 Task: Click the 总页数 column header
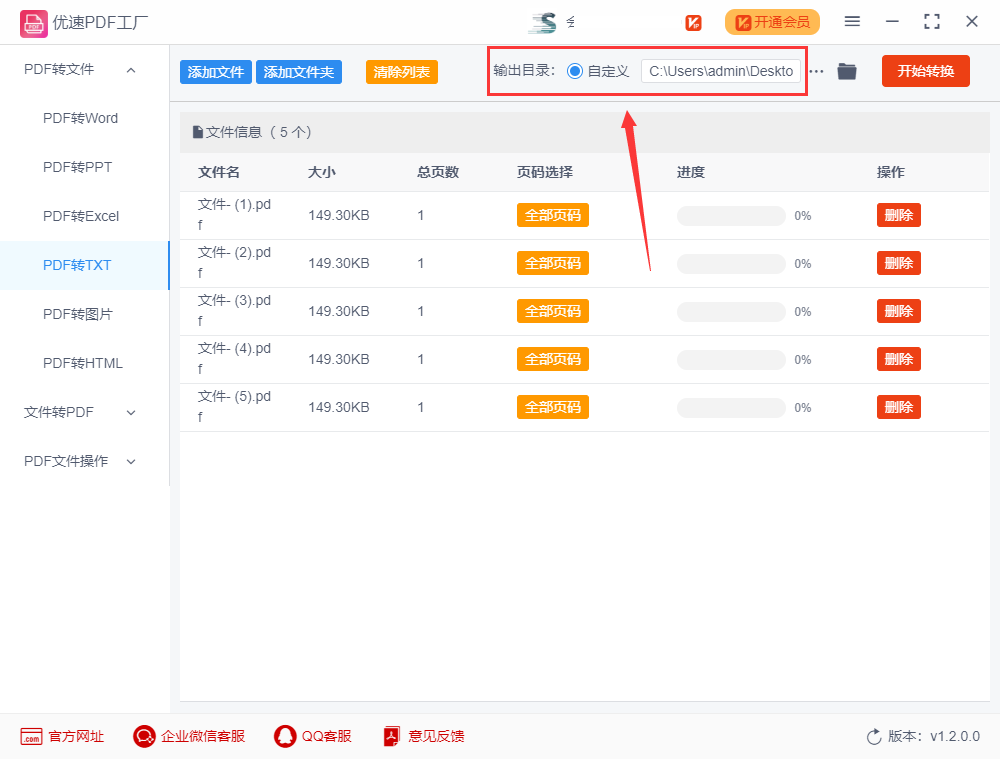pos(438,172)
